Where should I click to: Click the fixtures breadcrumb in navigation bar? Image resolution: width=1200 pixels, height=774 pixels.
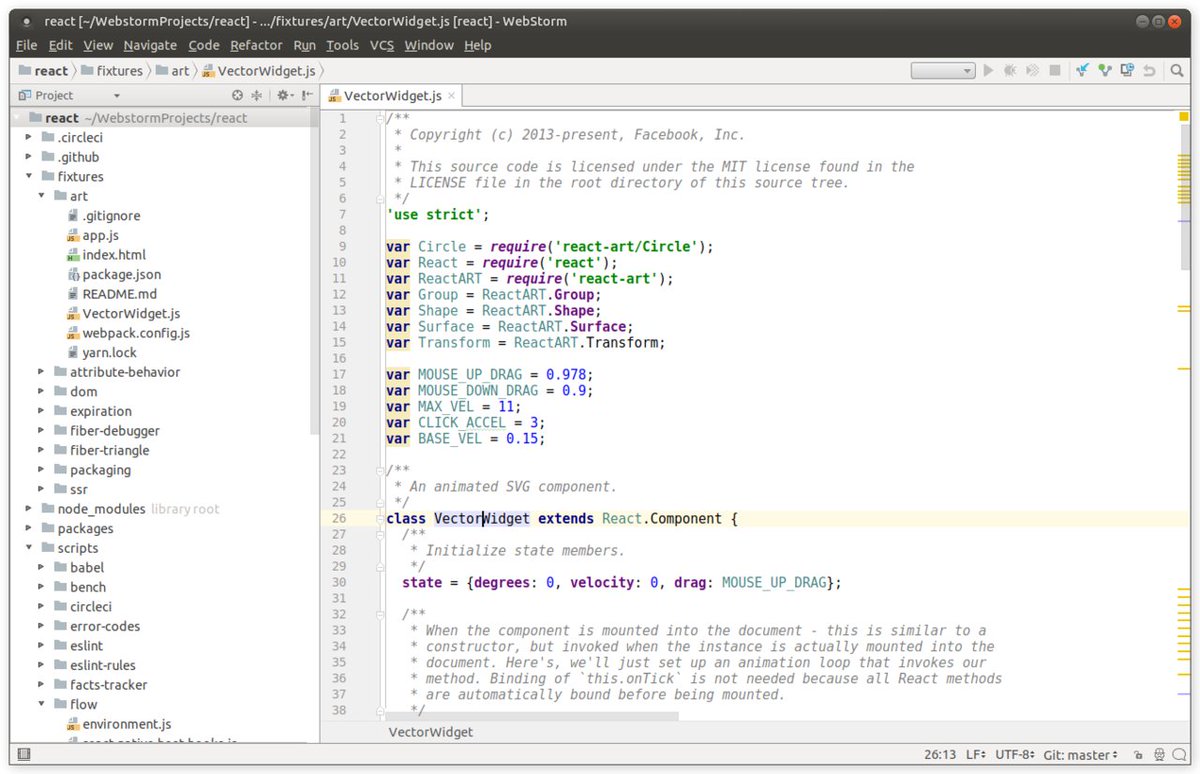[111, 71]
